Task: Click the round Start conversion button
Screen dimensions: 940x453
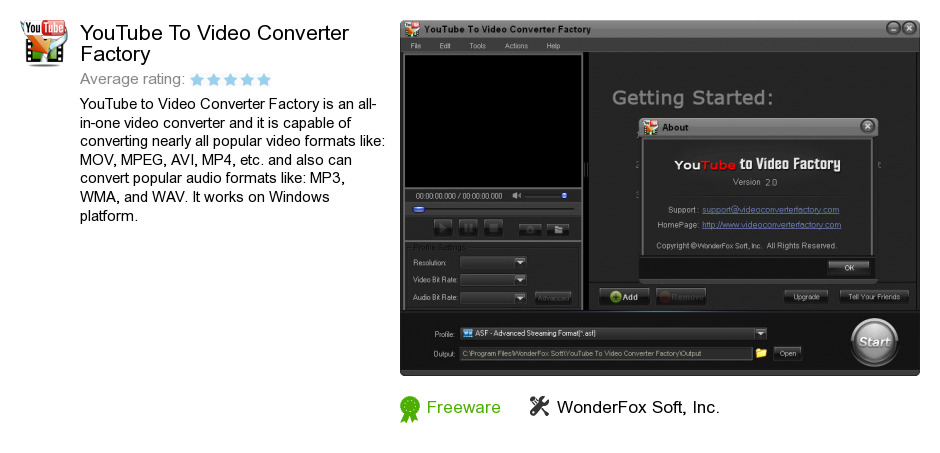Action: pyautogui.click(x=874, y=342)
